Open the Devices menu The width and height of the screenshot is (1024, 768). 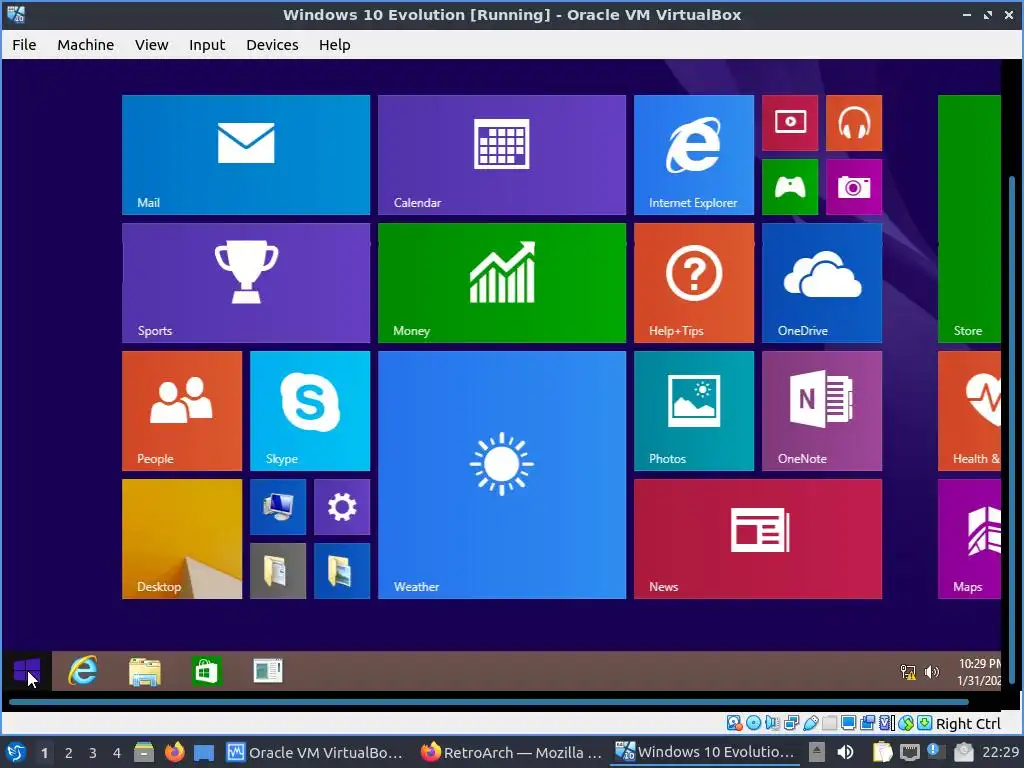click(x=272, y=45)
